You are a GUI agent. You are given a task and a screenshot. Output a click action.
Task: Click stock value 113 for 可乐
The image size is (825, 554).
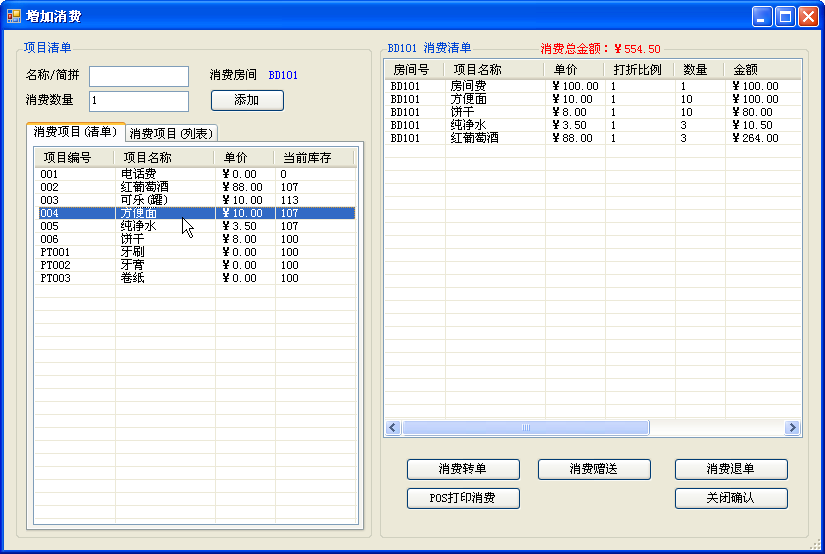[x=290, y=200]
